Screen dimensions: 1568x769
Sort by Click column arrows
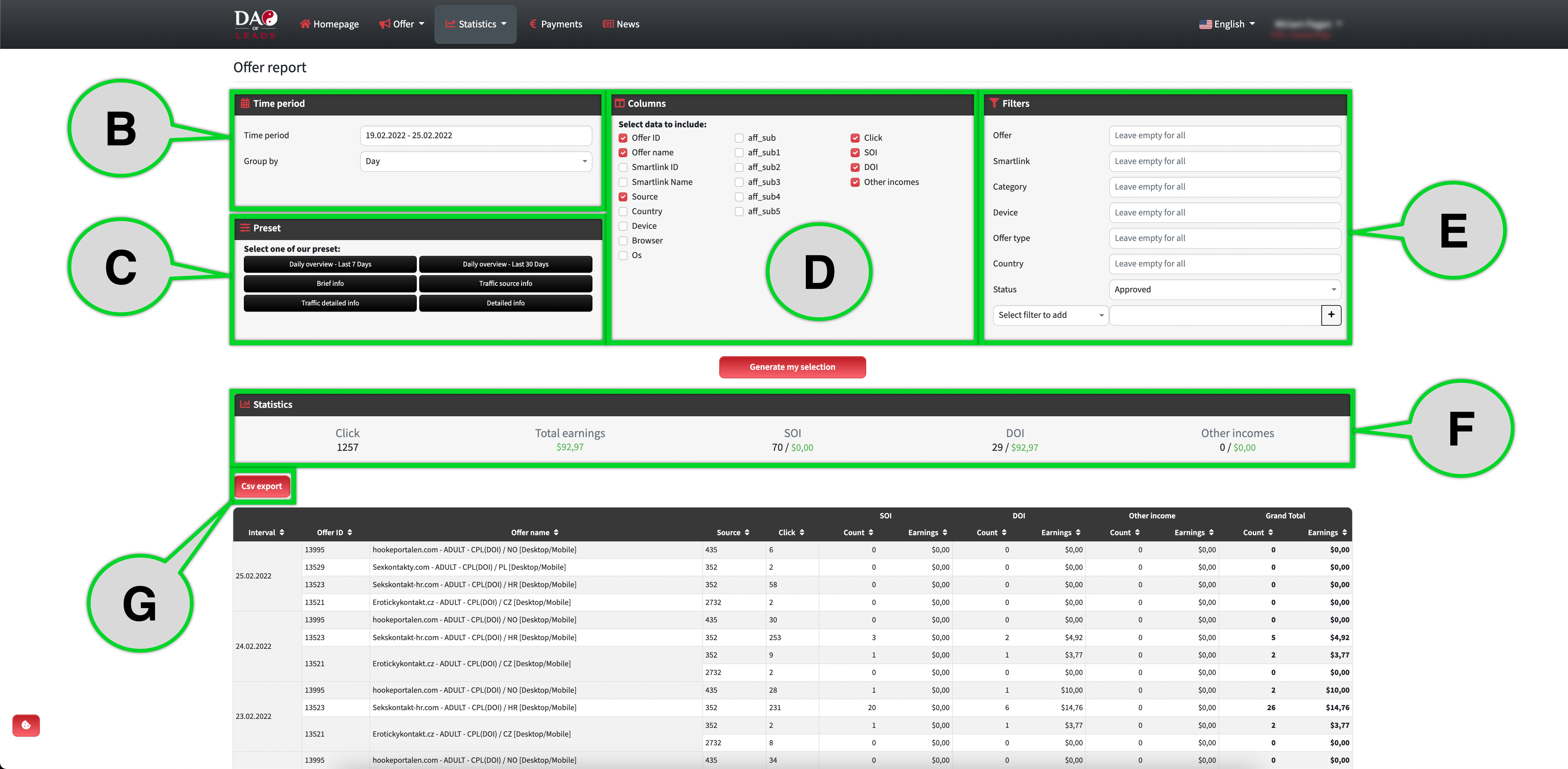pyautogui.click(x=802, y=532)
